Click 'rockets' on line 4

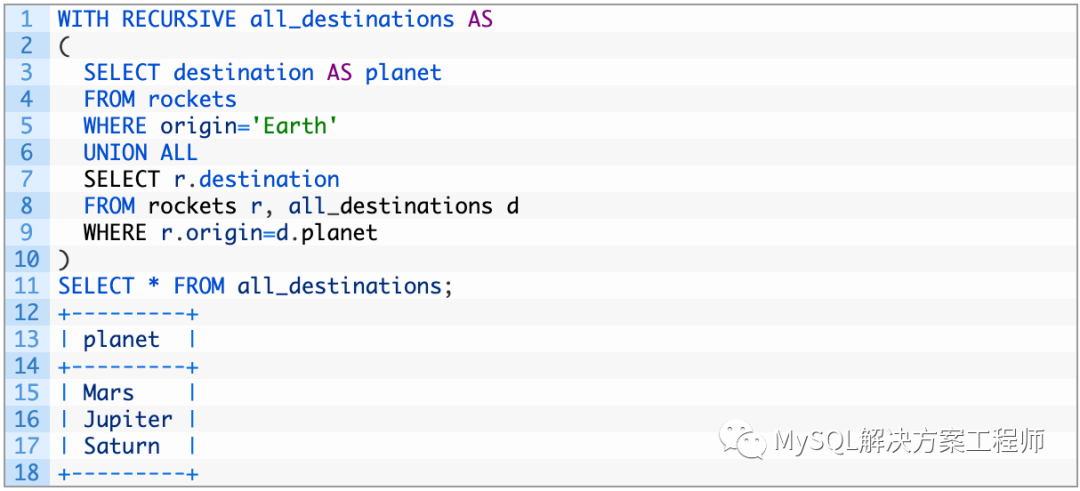pos(192,99)
